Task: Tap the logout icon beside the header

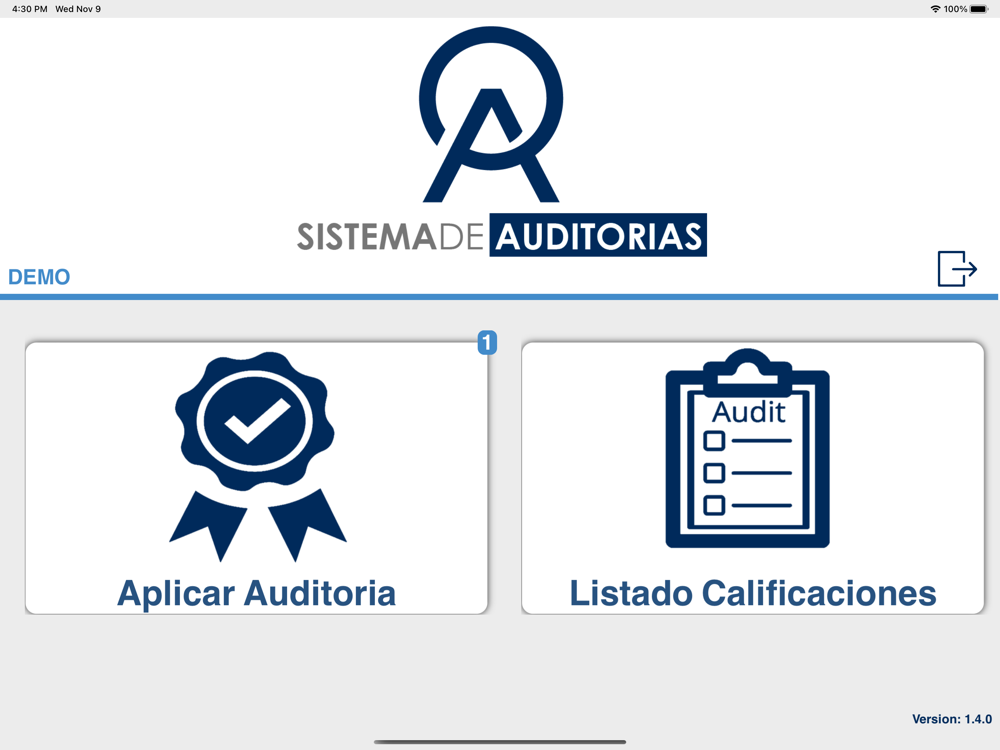Action: tap(957, 268)
